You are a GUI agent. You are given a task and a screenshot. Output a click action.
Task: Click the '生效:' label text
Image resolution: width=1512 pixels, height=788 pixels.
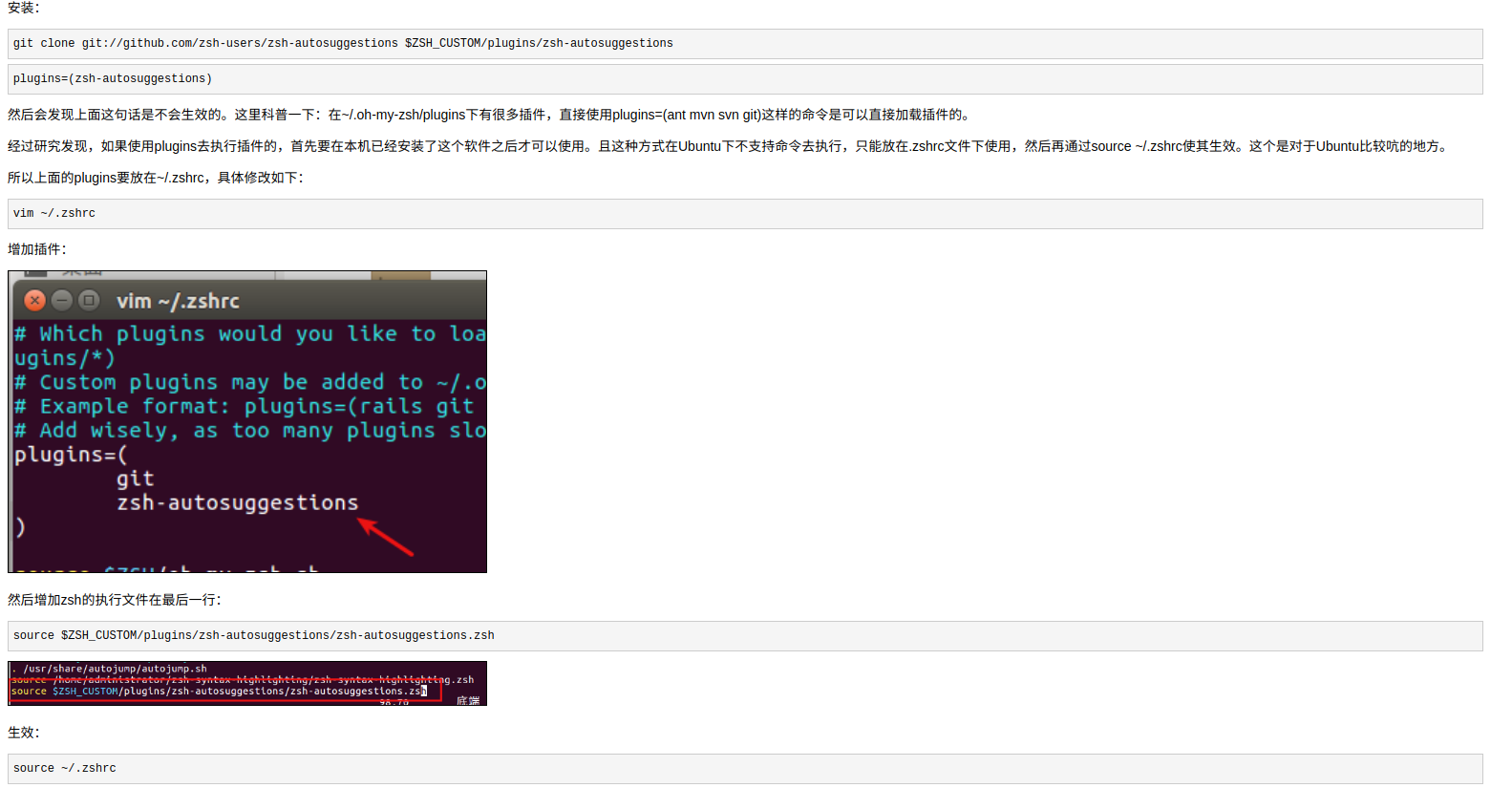[24, 733]
